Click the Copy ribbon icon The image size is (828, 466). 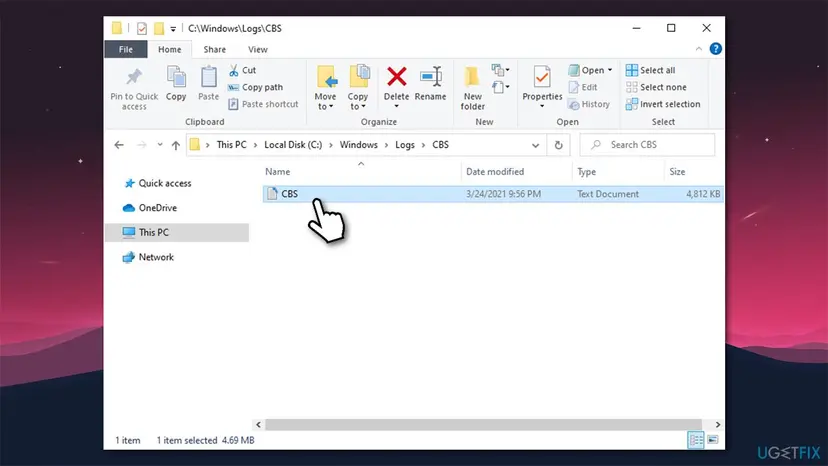point(176,83)
